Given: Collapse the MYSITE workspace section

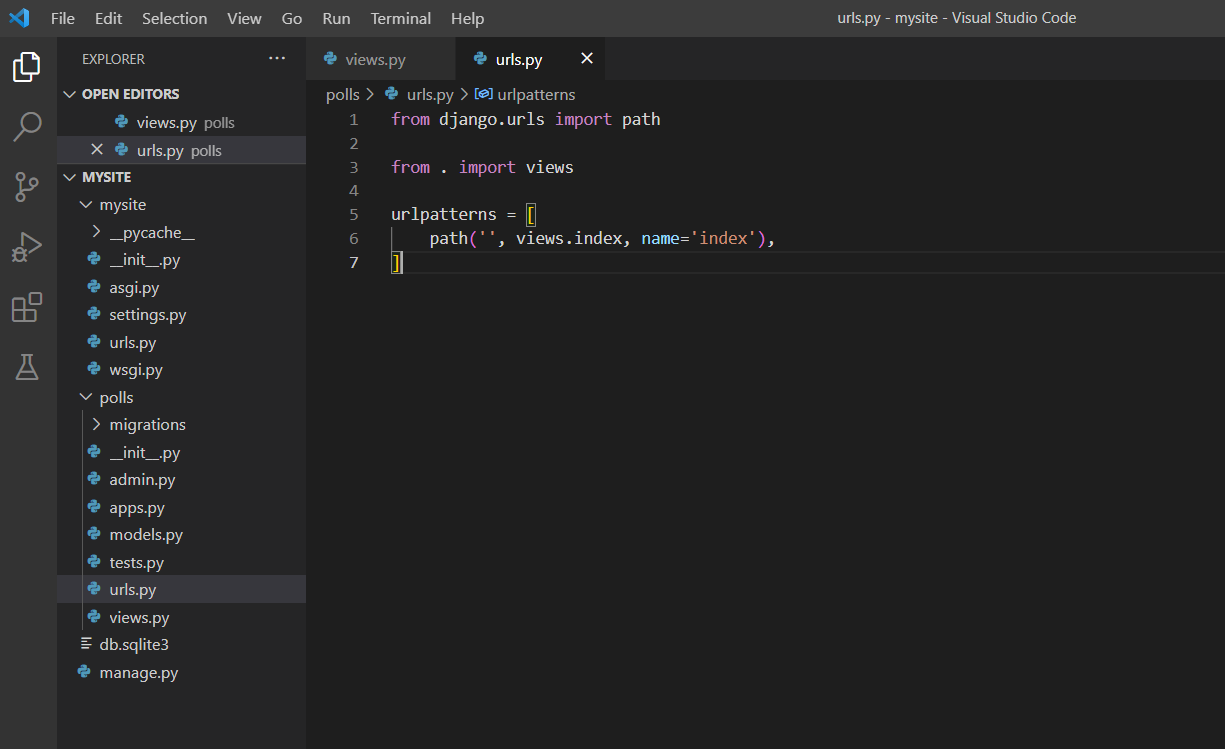Looking at the screenshot, I should (x=69, y=177).
